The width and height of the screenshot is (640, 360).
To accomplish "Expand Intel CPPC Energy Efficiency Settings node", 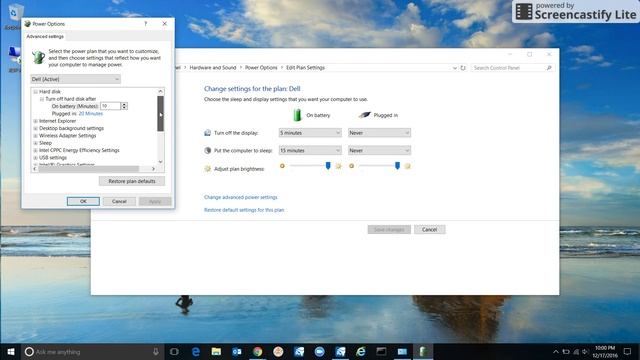I will click(36, 151).
